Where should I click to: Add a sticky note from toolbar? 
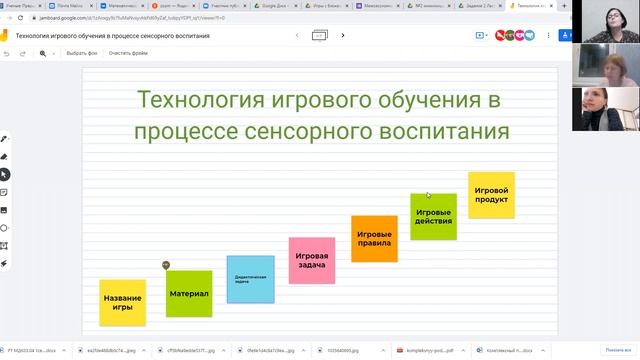click(4, 192)
